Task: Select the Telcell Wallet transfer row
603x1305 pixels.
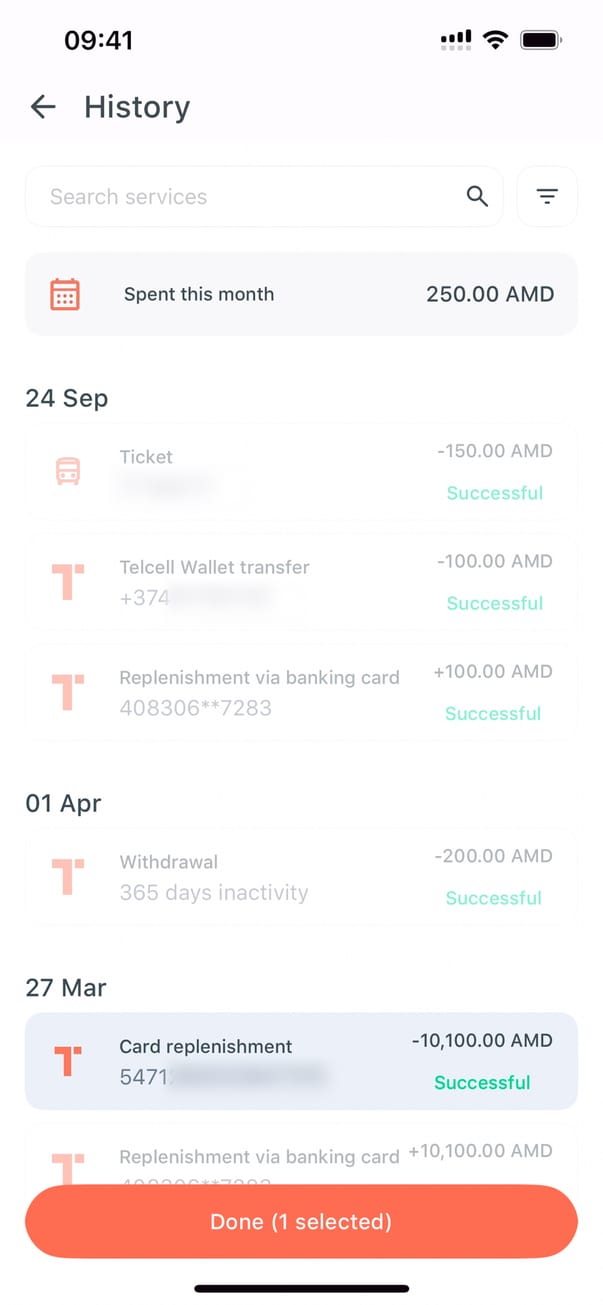Action: (300, 582)
